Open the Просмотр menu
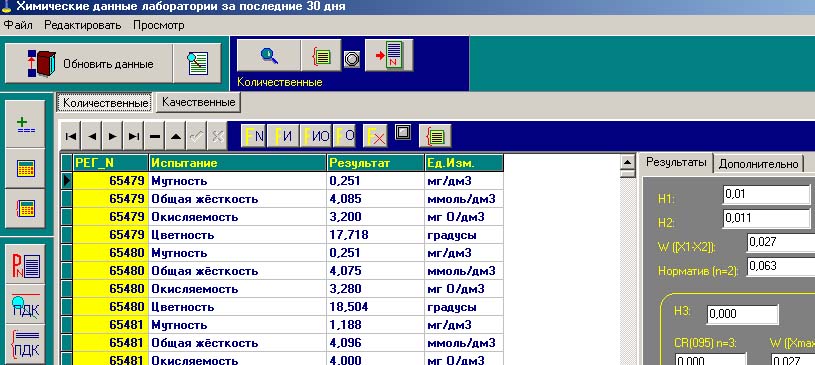Screen dimensions: 815x365 (x=159, y=25)
